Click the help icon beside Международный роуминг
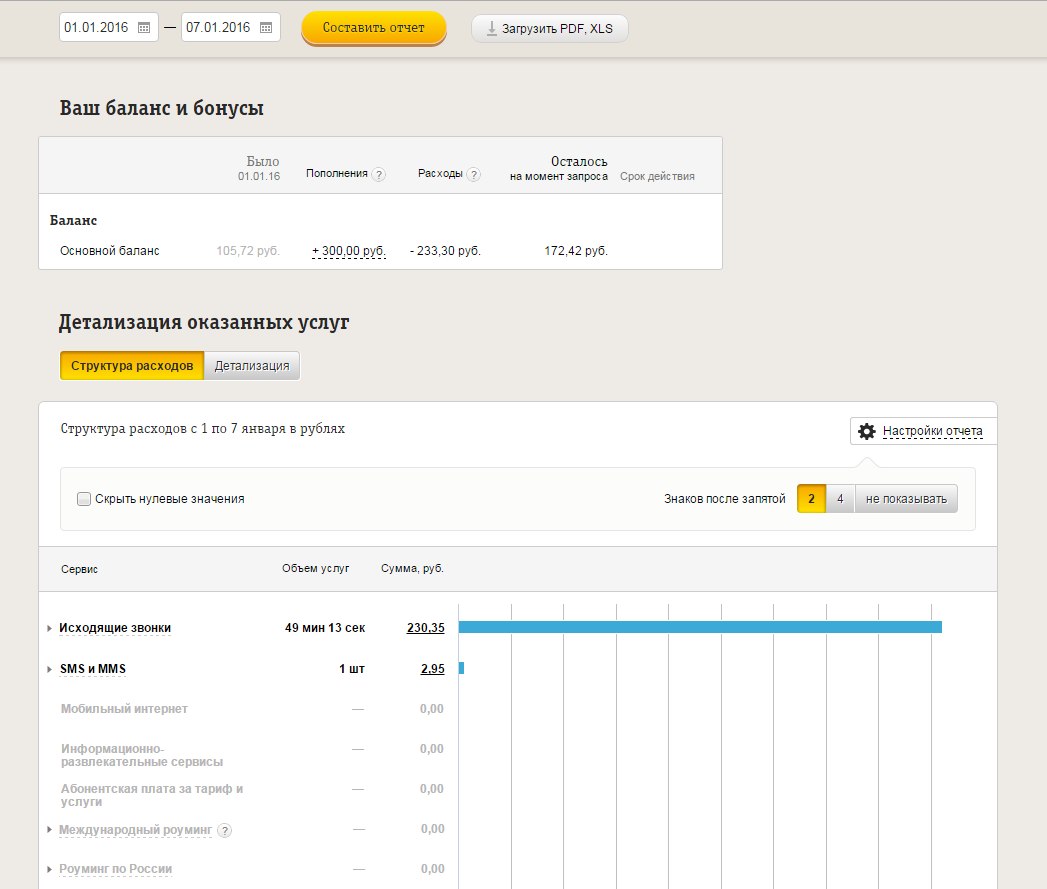1047x889 pixels. coord(225,830)
